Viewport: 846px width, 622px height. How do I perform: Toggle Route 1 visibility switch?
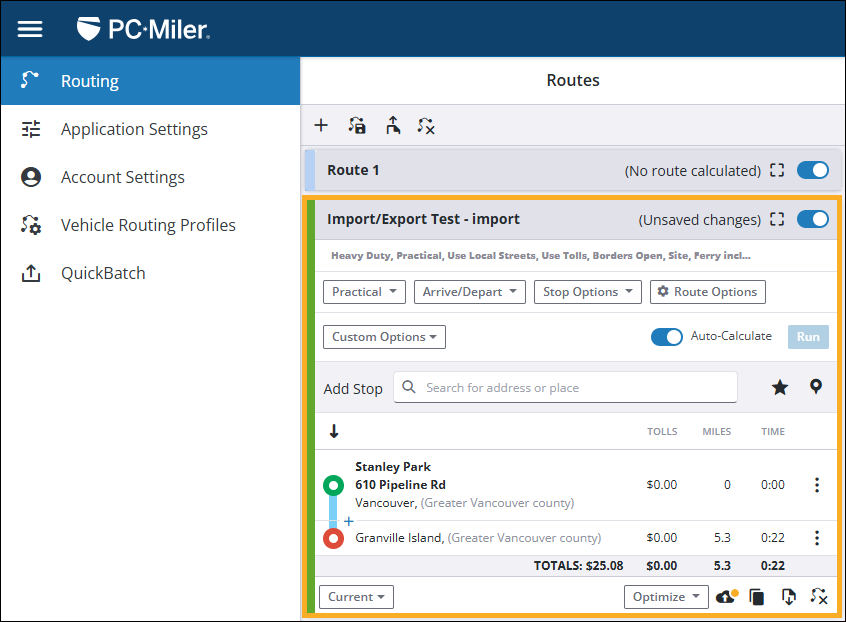pyautogui.click(x=813, y=170)
